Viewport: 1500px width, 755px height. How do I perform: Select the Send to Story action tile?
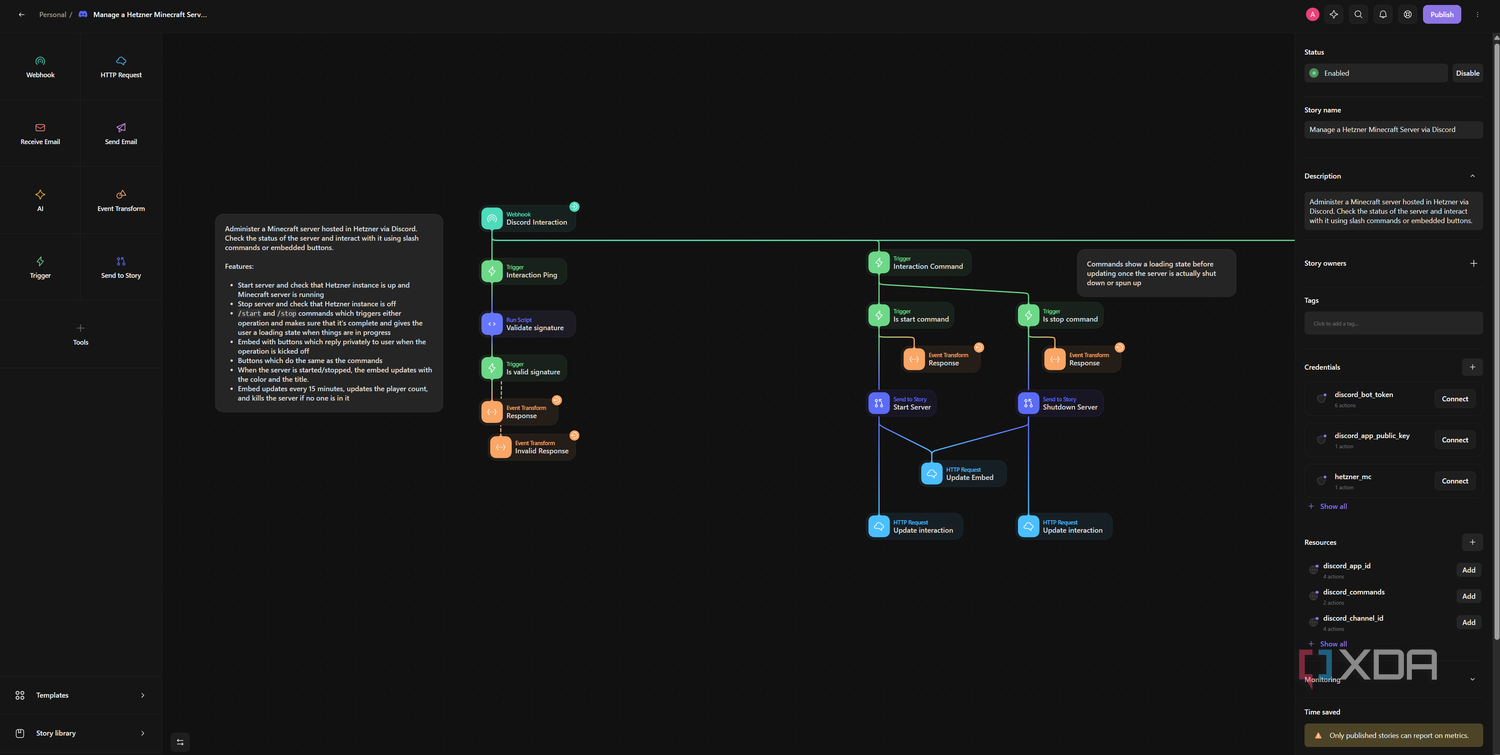(x=121, y=268)
